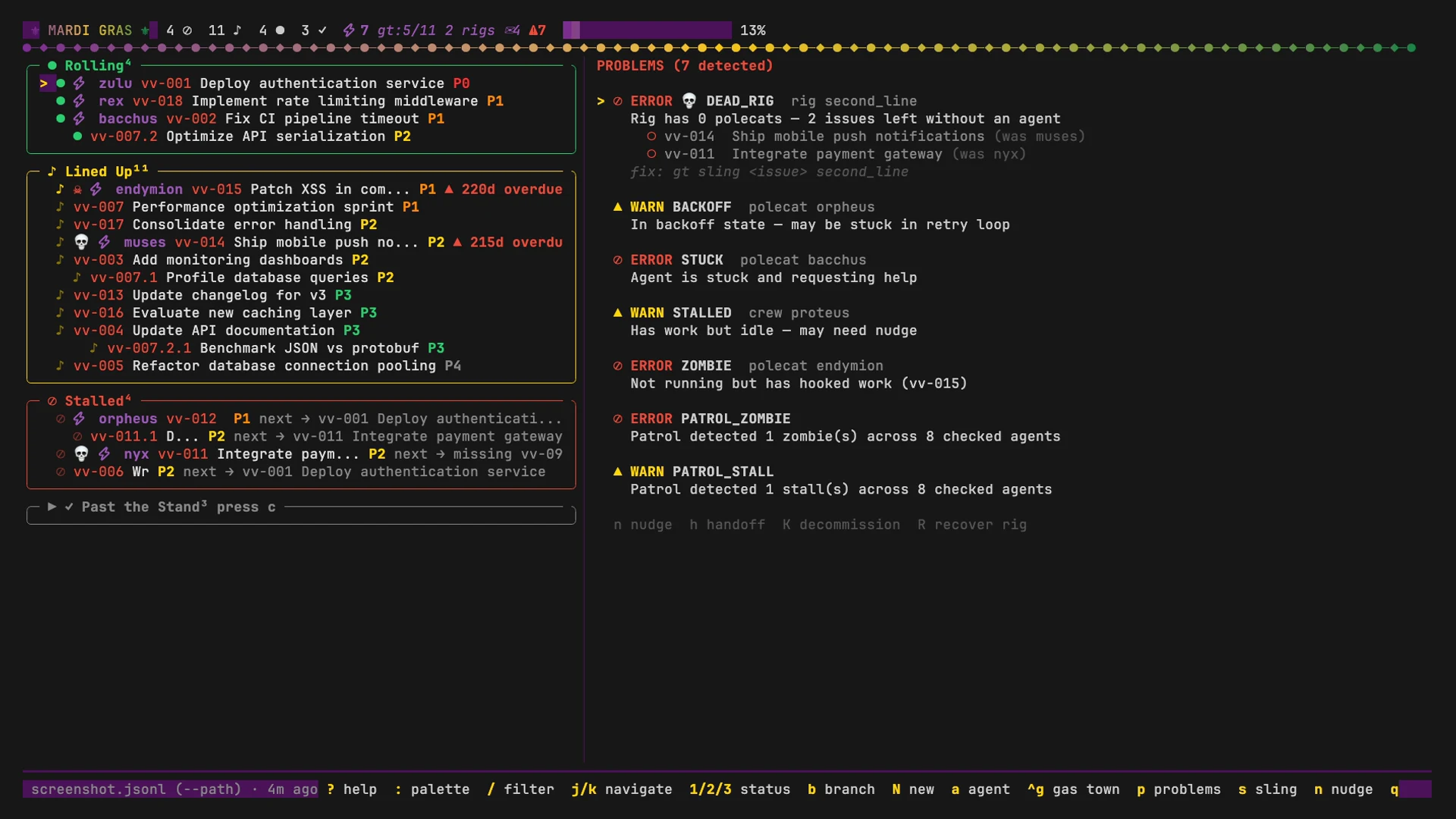Click the stalled marker beside vv-011.1
The width and height of the screenshot is (1456, 819).
click(x=77, y=437)
